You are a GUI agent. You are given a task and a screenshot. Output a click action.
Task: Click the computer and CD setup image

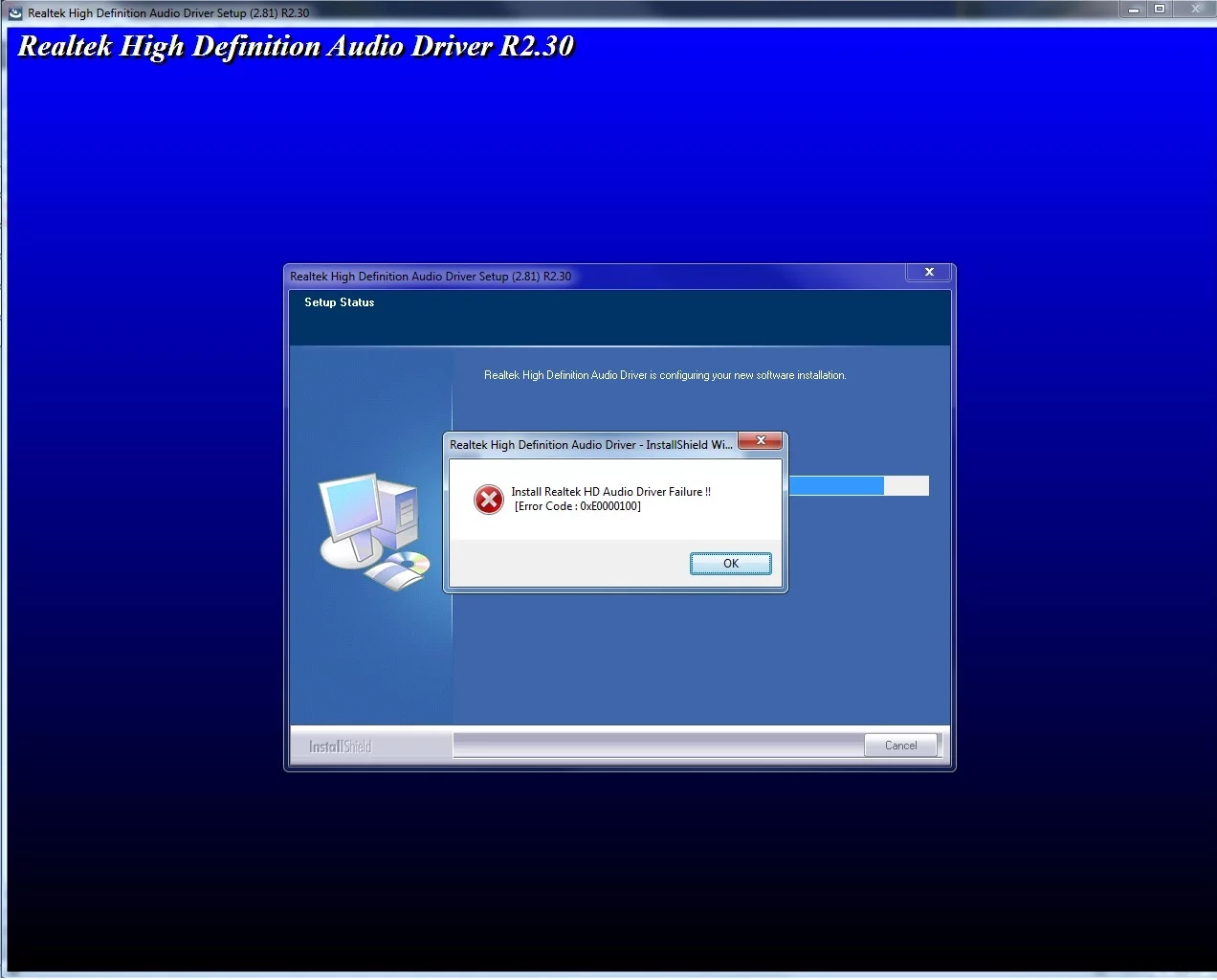(373, 531)
